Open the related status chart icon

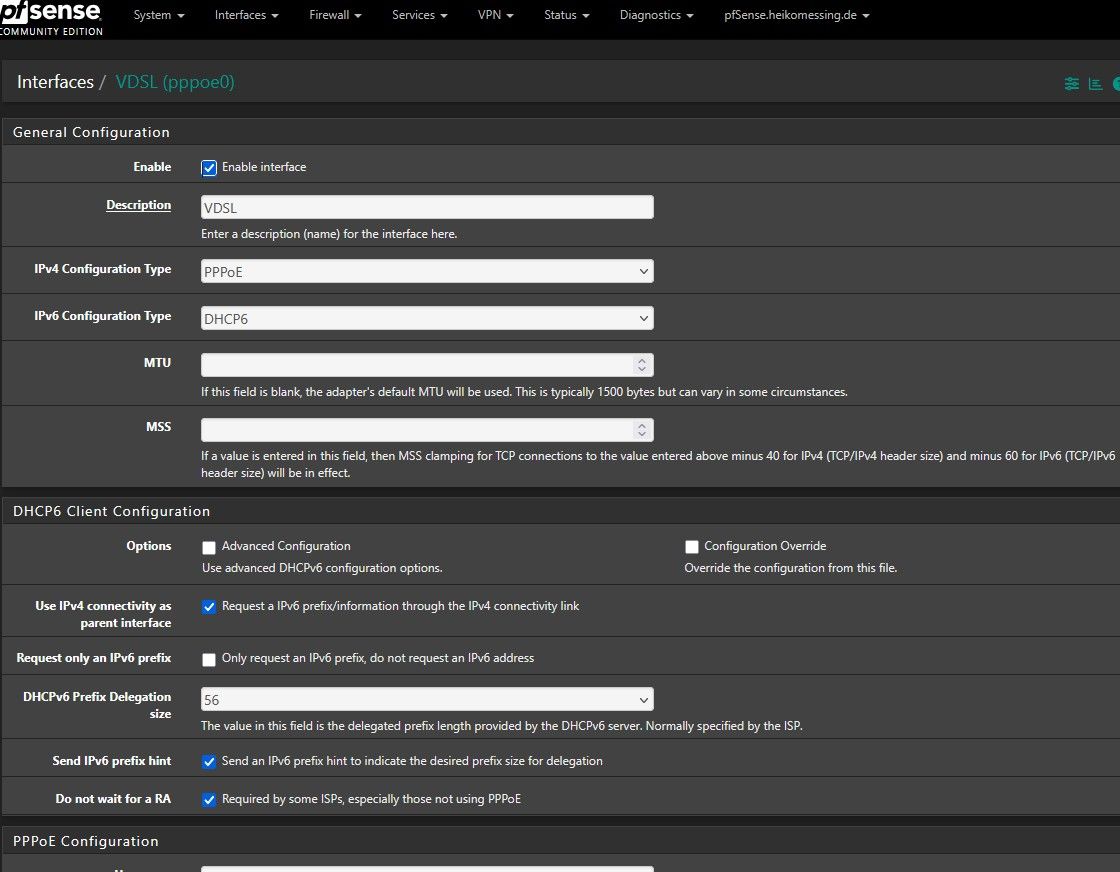click(x=1095, y=84)
